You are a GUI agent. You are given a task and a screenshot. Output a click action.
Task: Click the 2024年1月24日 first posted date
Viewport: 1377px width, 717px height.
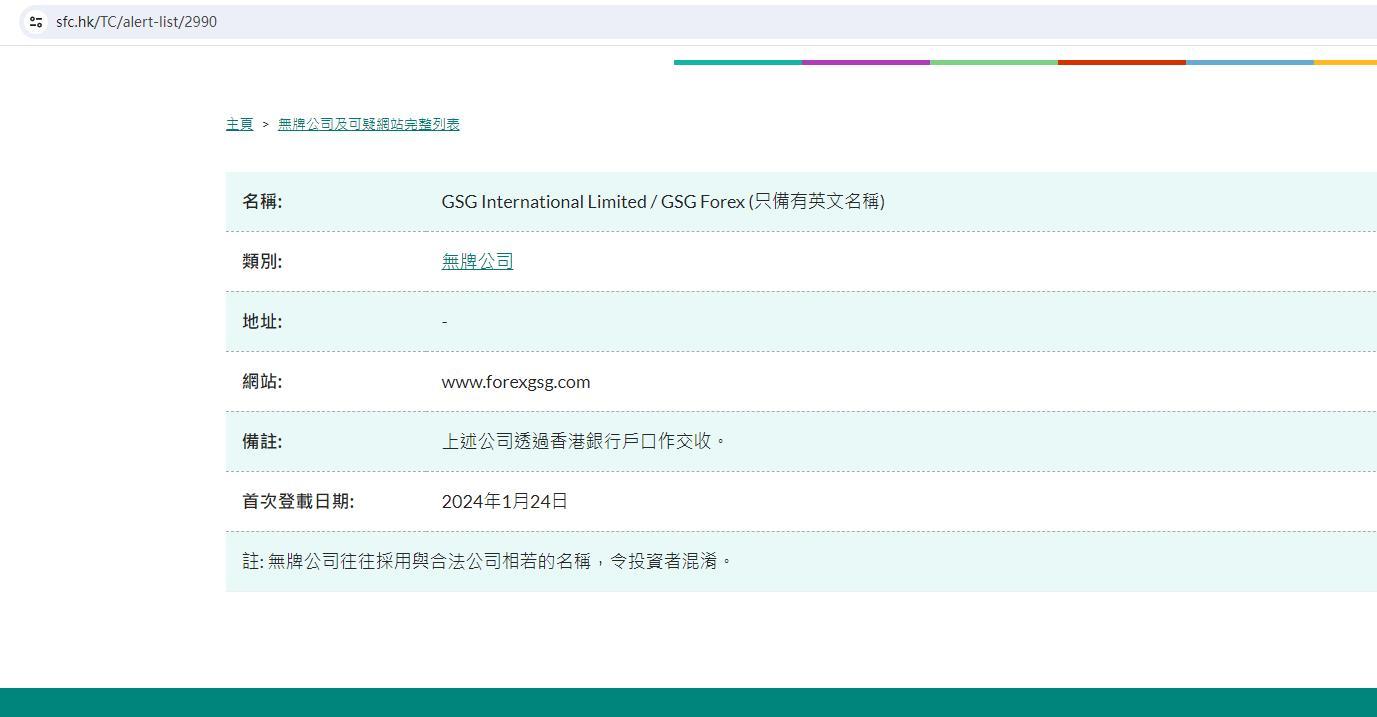click(x=504, y=501)
